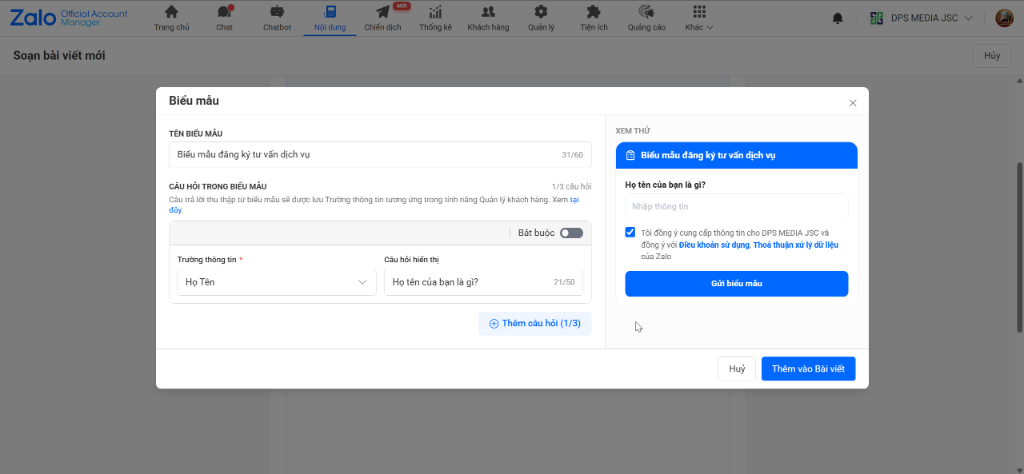Click the user avatar picture

click(x=1004, y=18)
